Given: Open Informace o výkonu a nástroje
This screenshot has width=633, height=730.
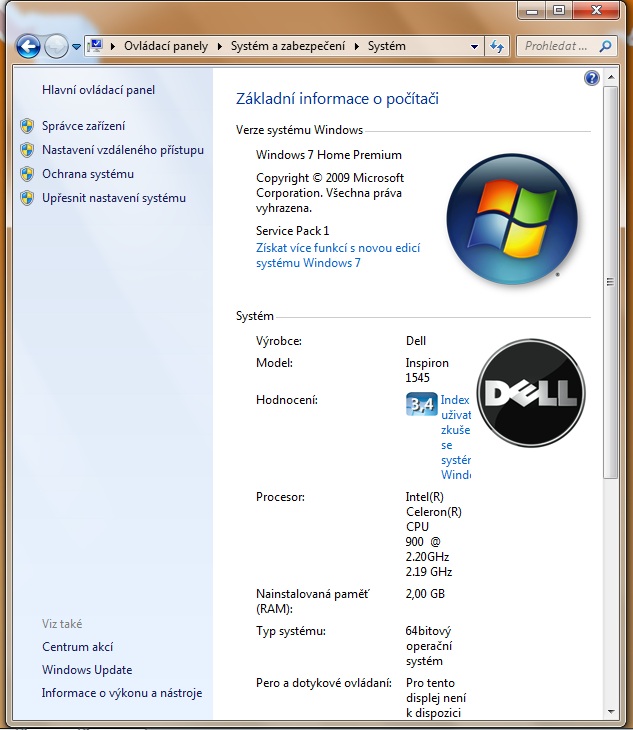Looking at the screenshot, I should point(122,693).
